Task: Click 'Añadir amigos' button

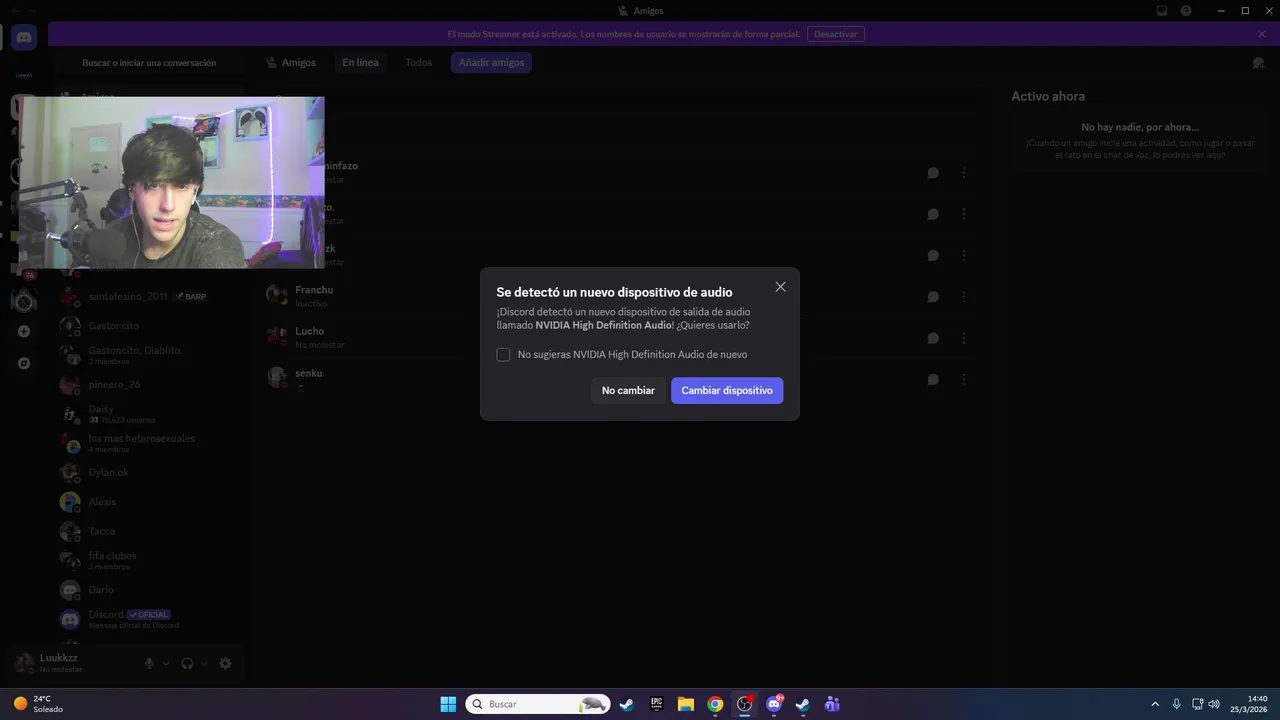Action: click(491, 63)
